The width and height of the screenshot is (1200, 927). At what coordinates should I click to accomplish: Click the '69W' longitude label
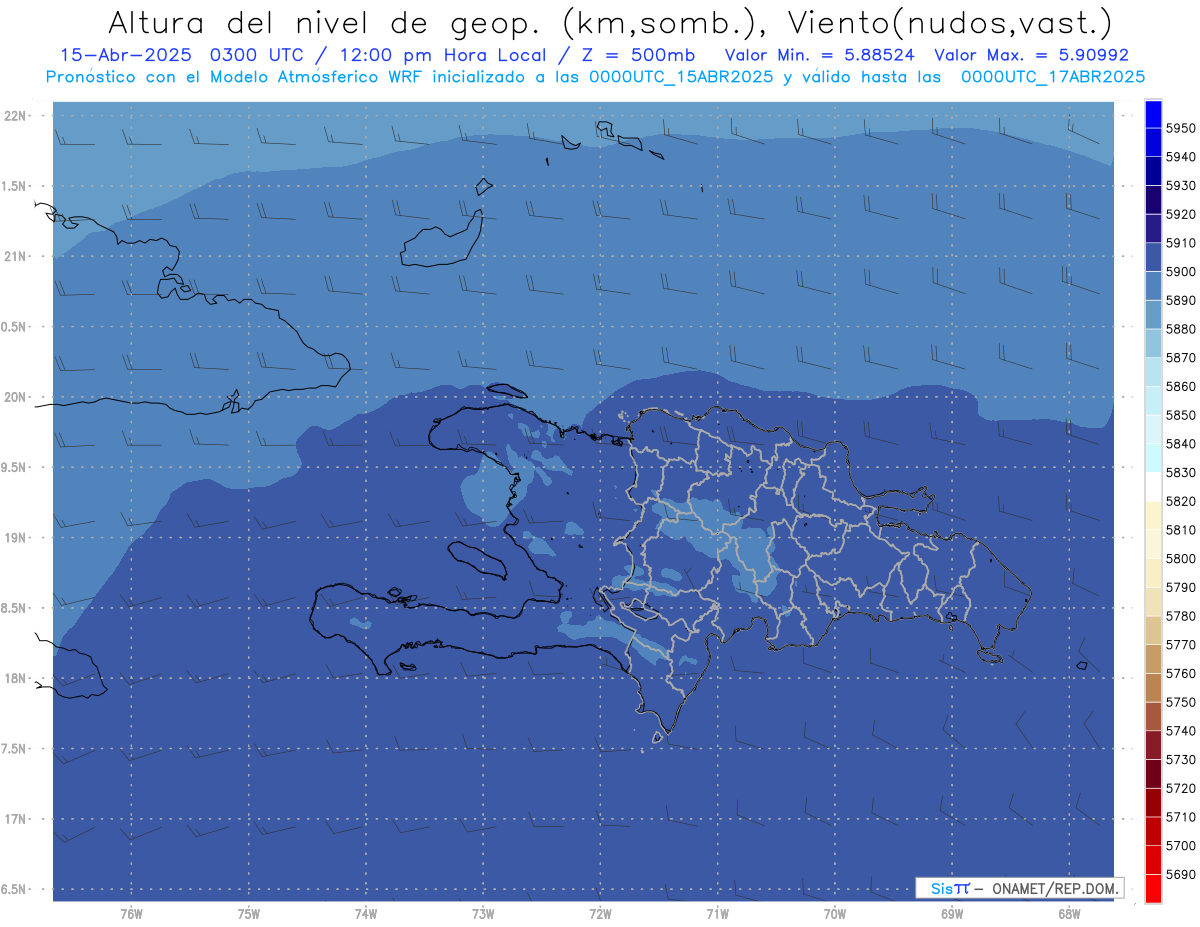952,914
